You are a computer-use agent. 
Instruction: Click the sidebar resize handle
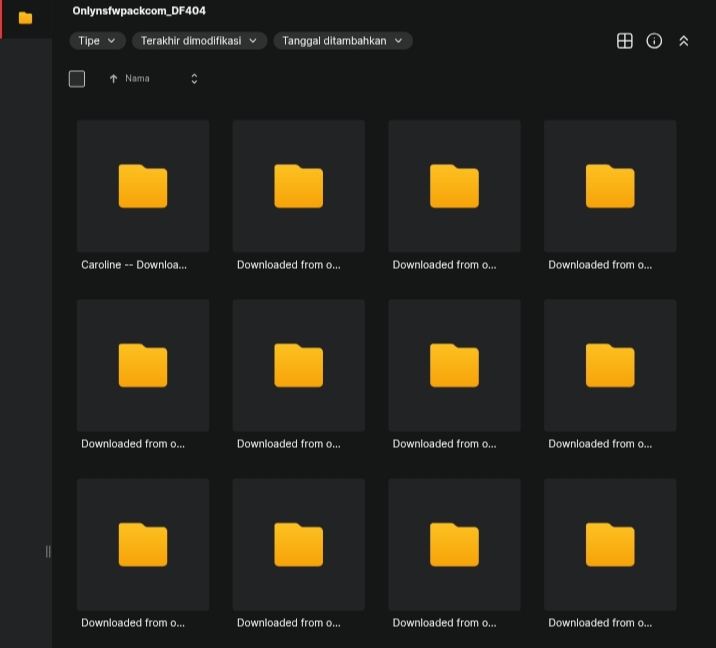click(48, 551)
